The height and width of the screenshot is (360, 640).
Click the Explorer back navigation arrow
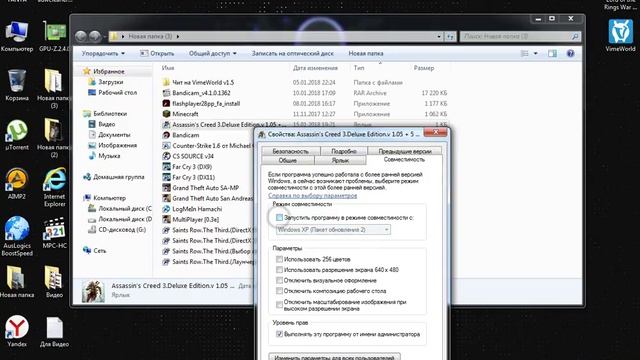tap(81, 36)
